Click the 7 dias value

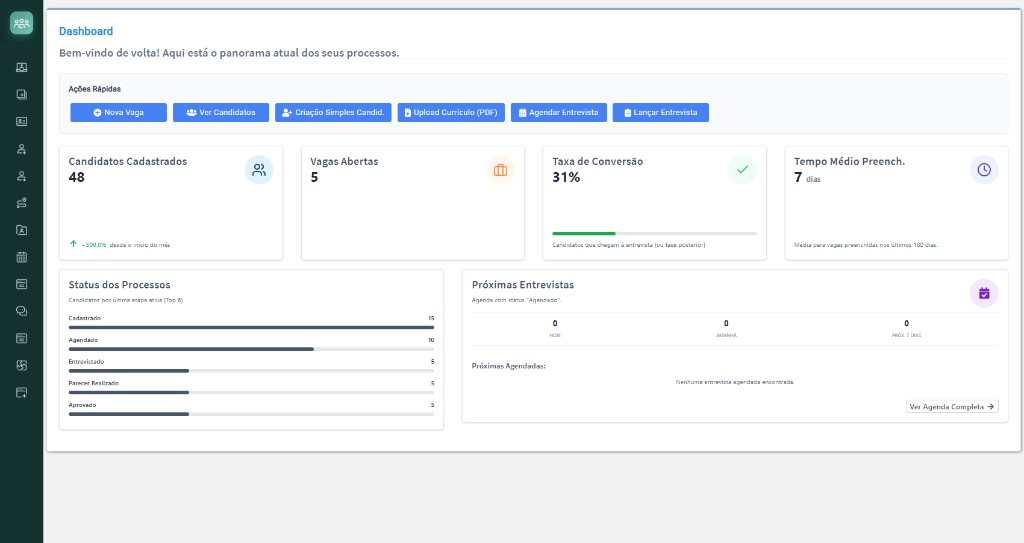click(x=807, y=178)
